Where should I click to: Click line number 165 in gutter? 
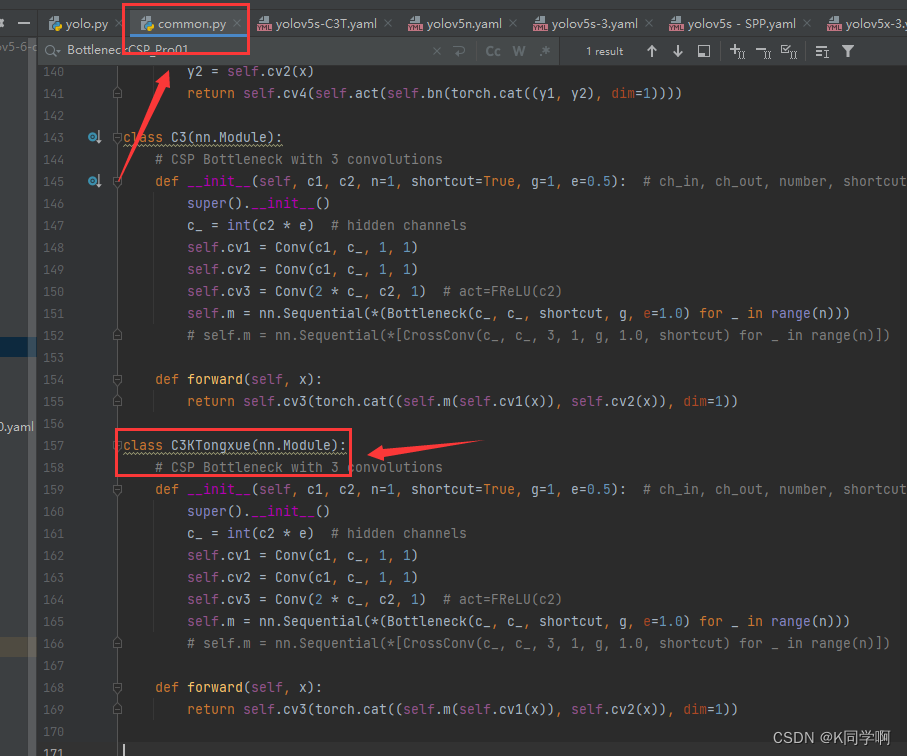[x=53, y=621]
